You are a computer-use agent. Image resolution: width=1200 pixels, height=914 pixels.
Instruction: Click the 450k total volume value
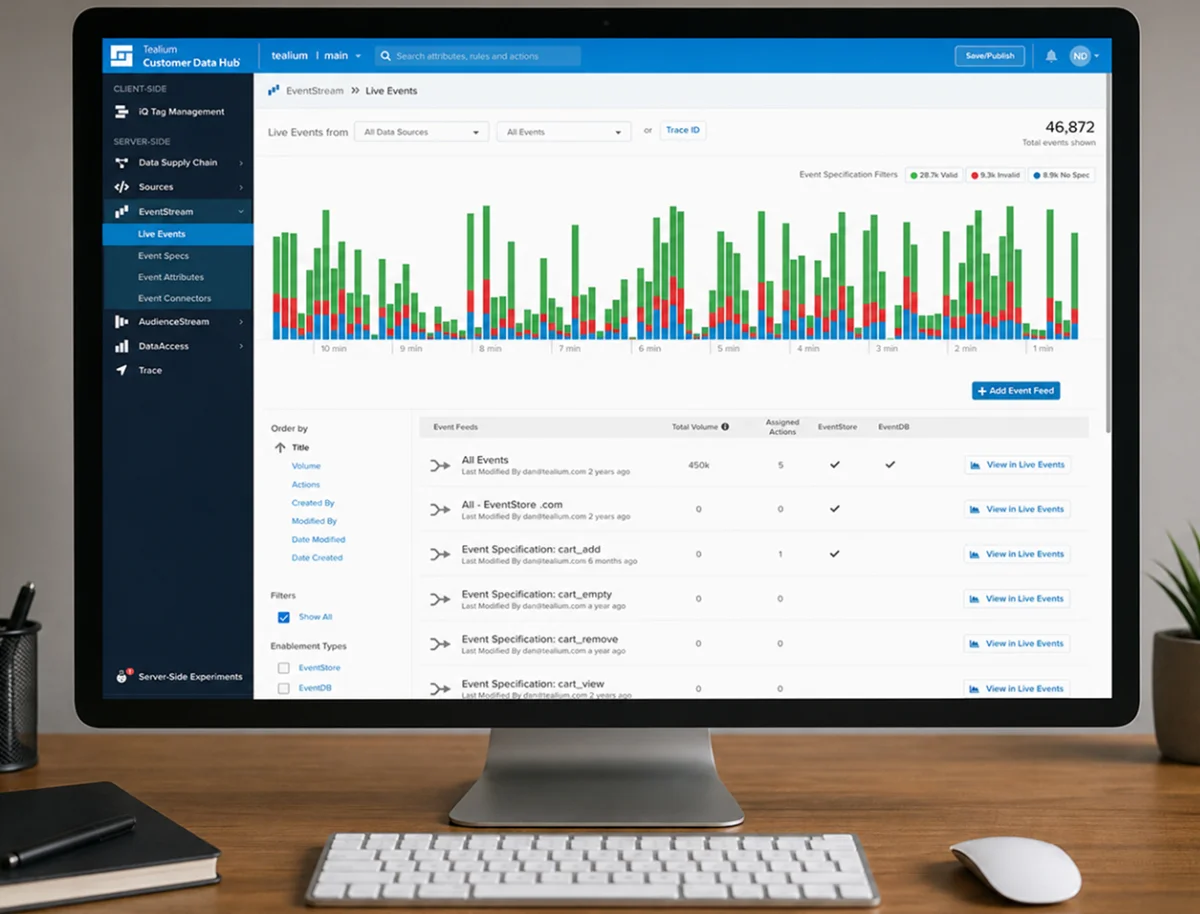pos(698,465)
